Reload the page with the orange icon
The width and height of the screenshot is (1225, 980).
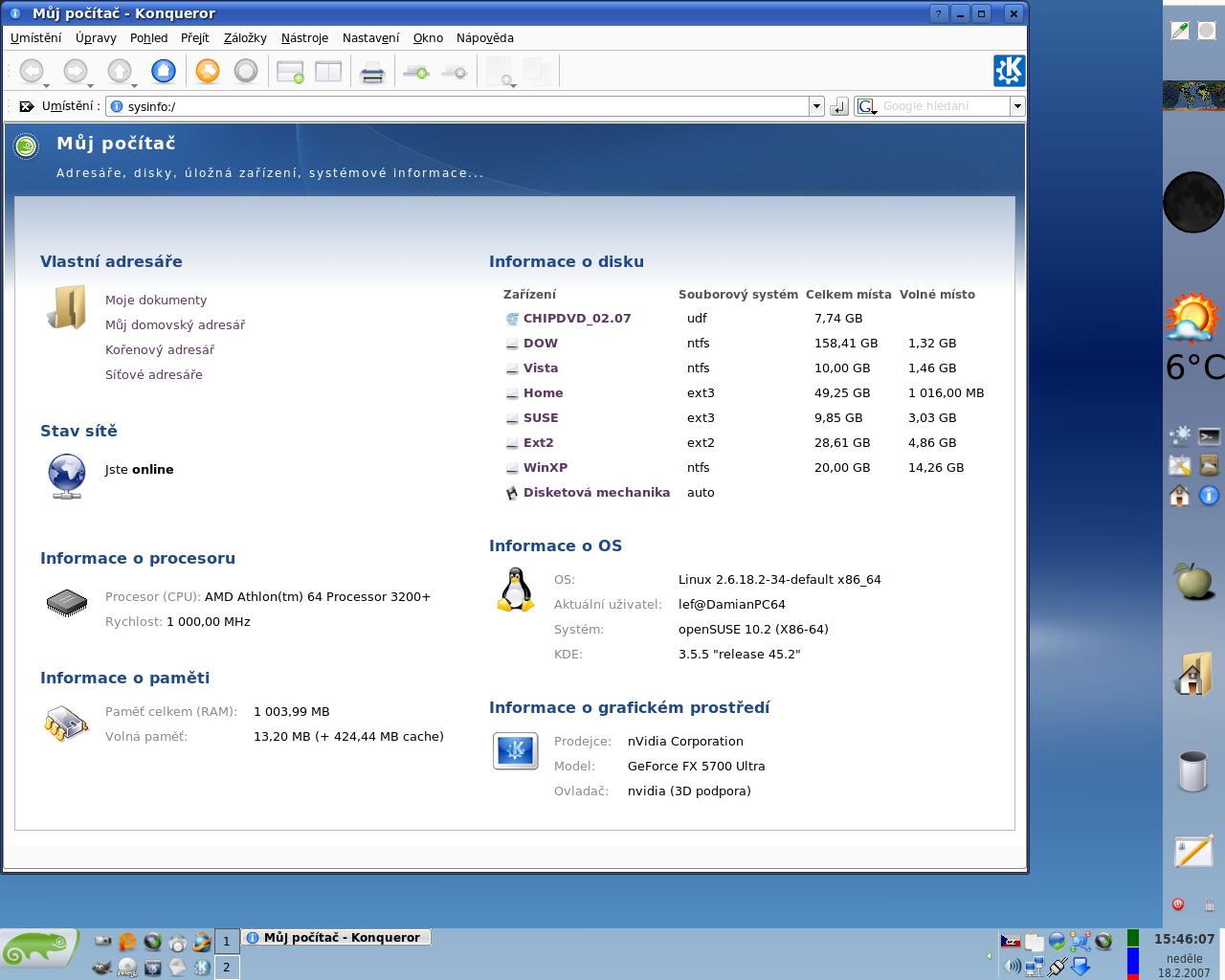coord(208,71)
